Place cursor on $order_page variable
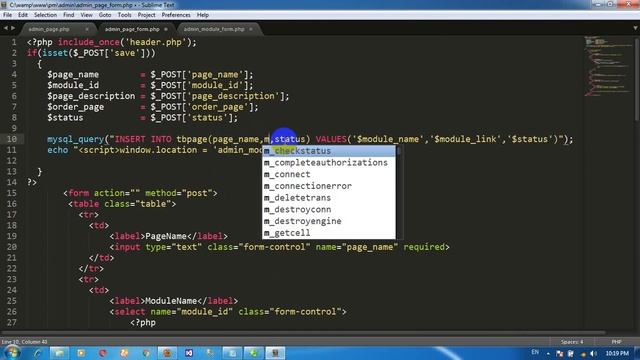 click(x=76, y=107)
